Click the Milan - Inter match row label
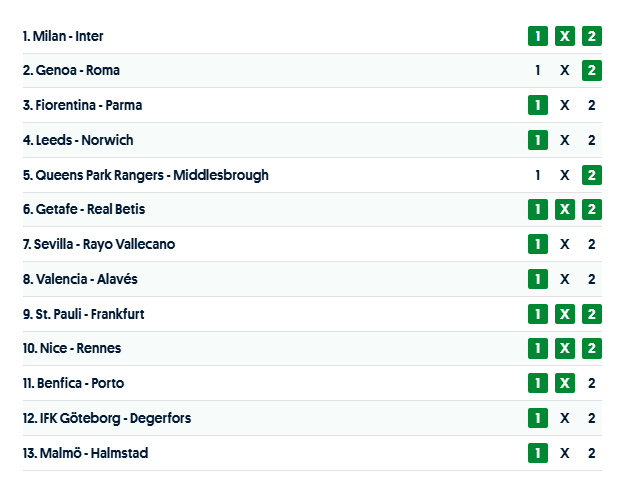Viewport: 625px width, 480px height. click(63, 36)
